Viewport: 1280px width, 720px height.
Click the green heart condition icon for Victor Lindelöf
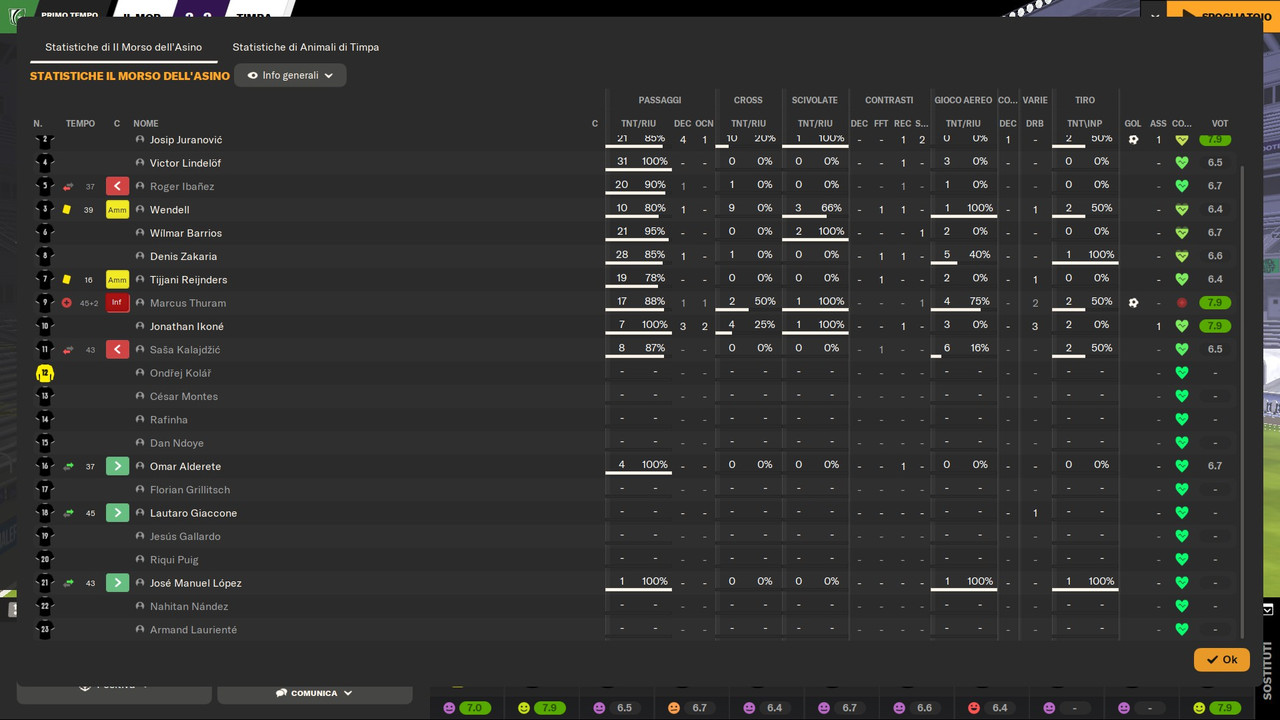[1181, 163]
